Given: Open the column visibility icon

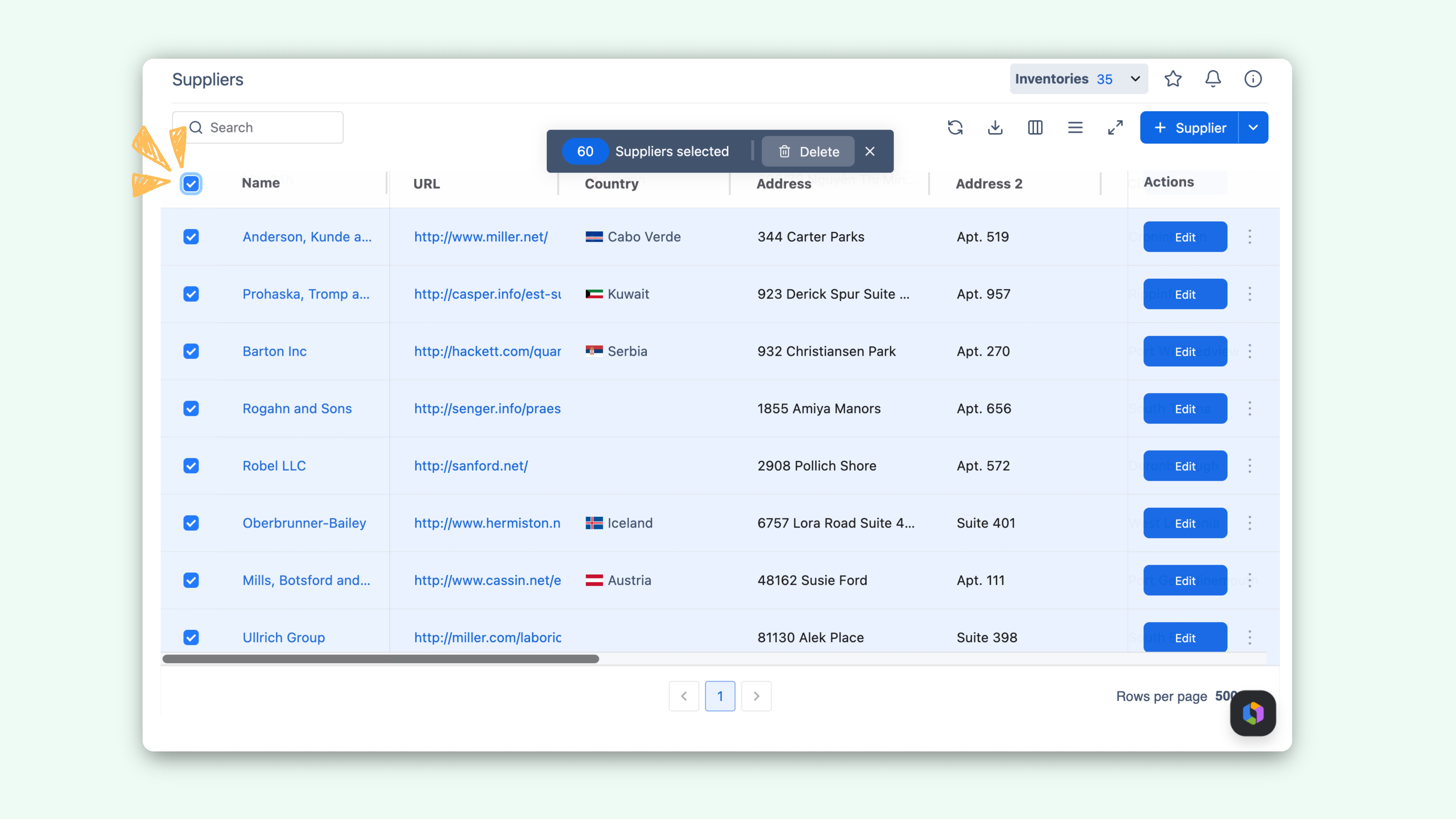Looking at the screenshot, I should point(1035,128).
